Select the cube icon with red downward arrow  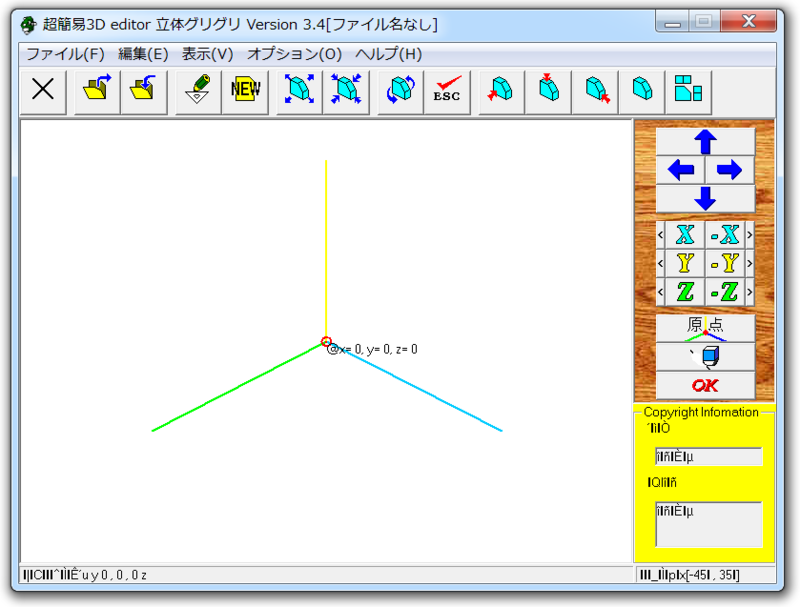pos(547,90)
